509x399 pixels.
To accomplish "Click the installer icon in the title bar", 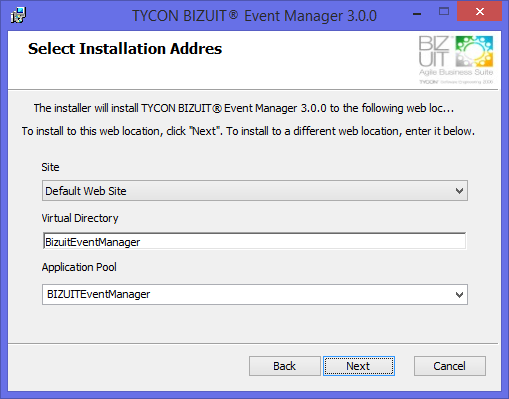I will click(18, 15).
